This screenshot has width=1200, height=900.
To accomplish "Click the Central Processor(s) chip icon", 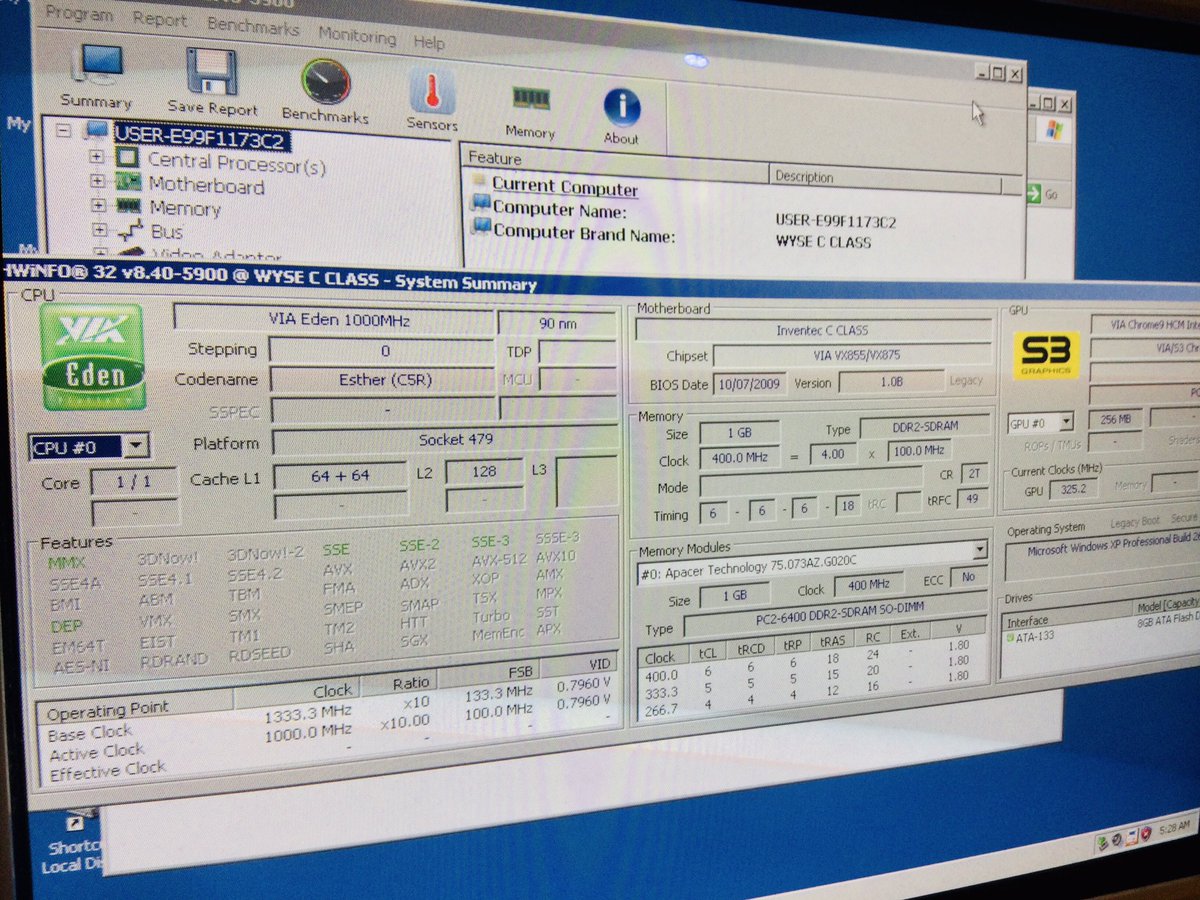I will 127,157.
